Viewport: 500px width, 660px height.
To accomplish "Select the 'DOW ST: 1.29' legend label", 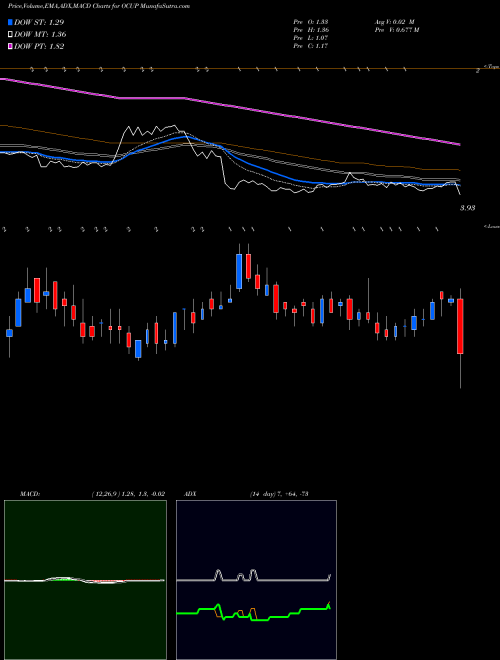I will [x=39, y=22].
